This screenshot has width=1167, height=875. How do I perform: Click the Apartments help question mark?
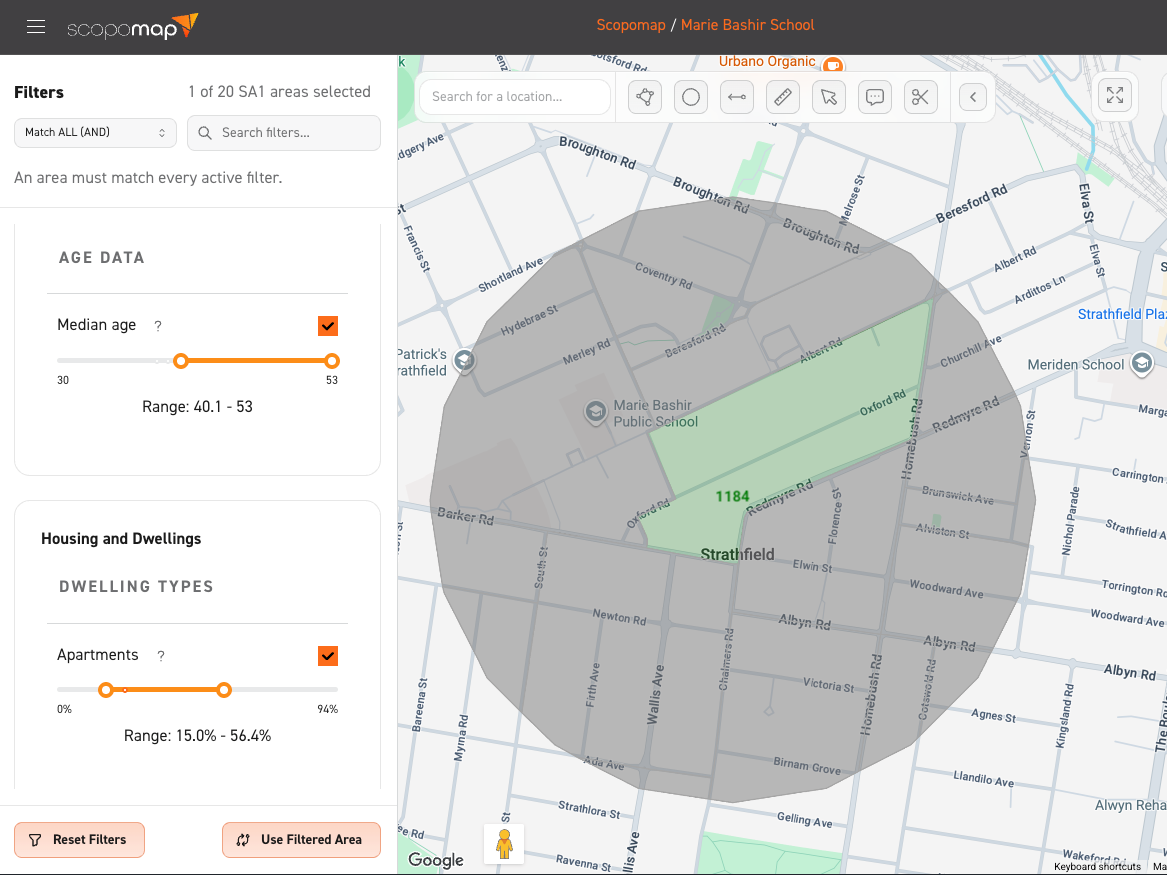coord(161,656)
